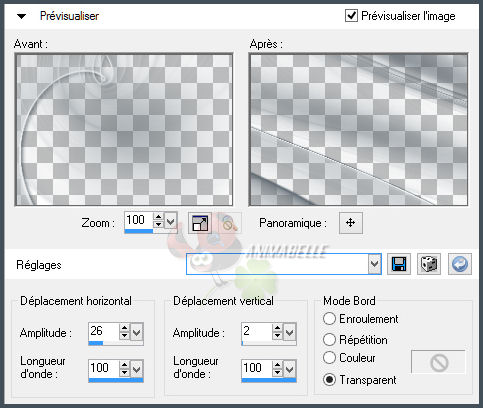The width and height of the screenshot is (483, 408).
Task: Click the disabled edge color swatch
Action: coord(438,362)
